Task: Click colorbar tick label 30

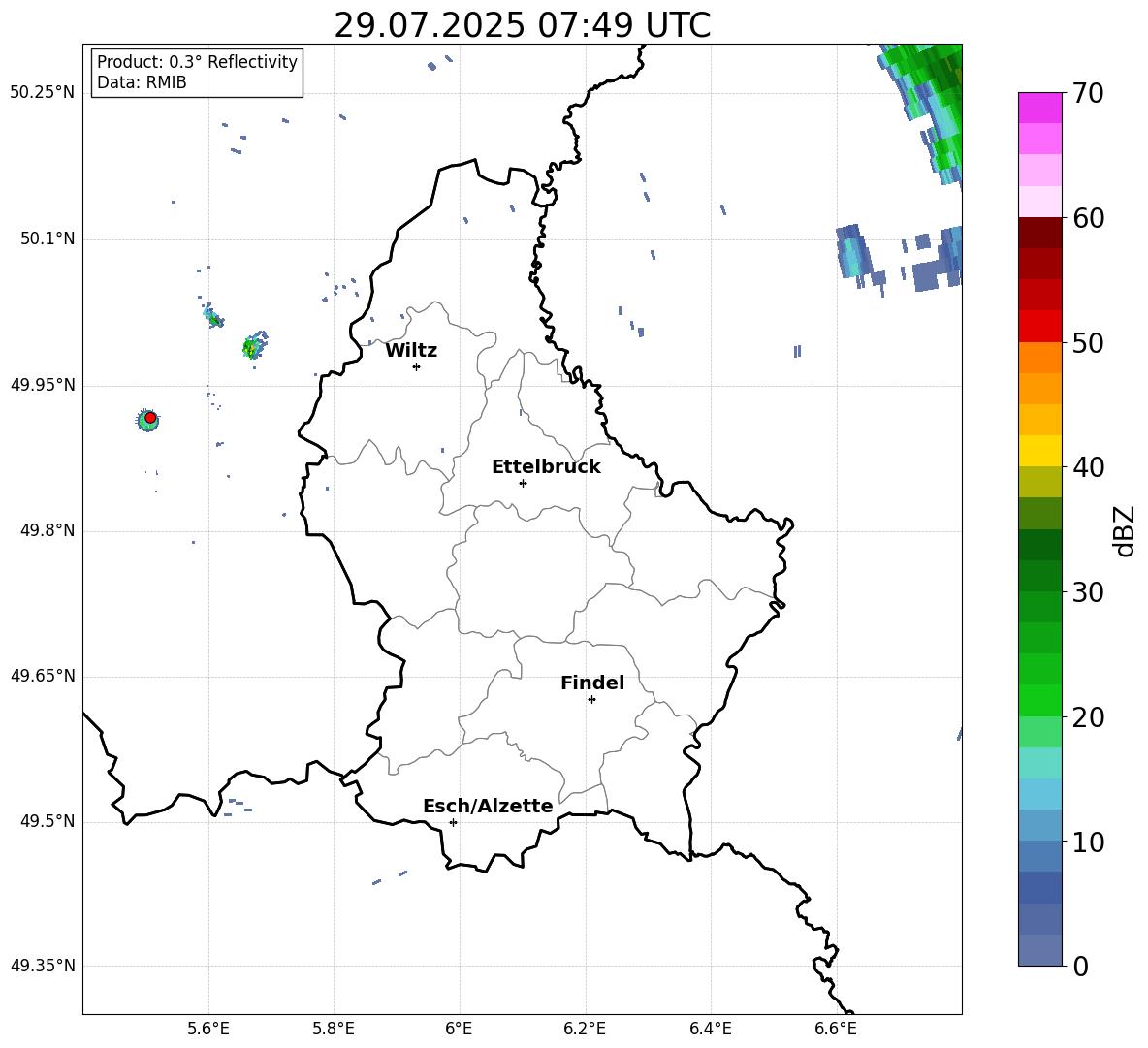Action: tap(1088, 592)
